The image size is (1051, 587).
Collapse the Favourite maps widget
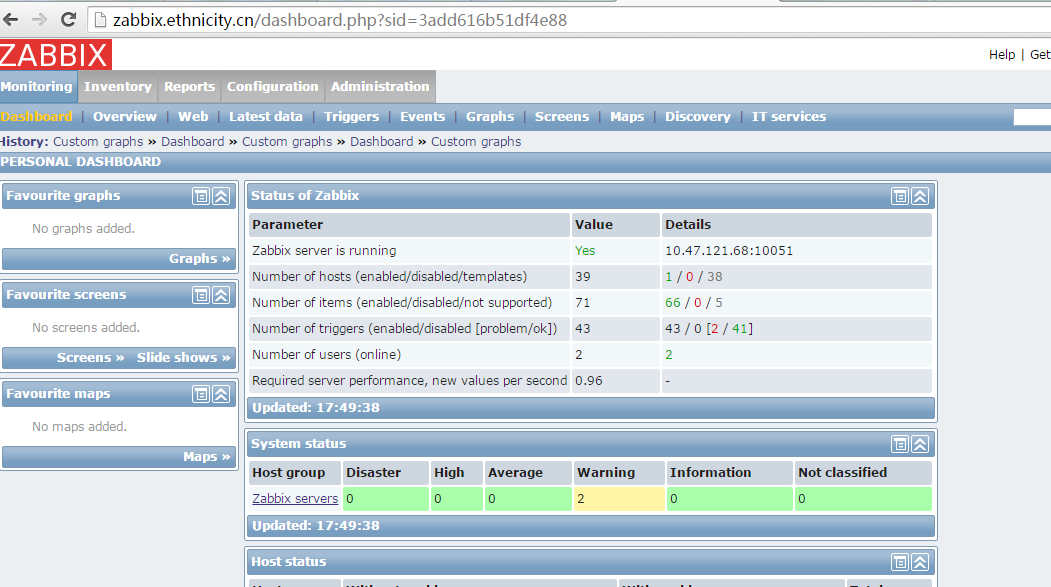coord(221,394)
